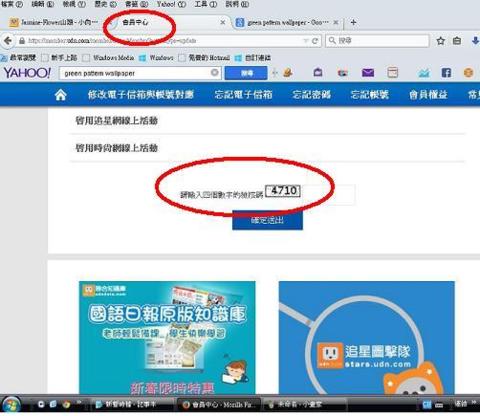480x416 pixels.
Task: Click the blue submit button below captcha
Action: coord(267,220)
